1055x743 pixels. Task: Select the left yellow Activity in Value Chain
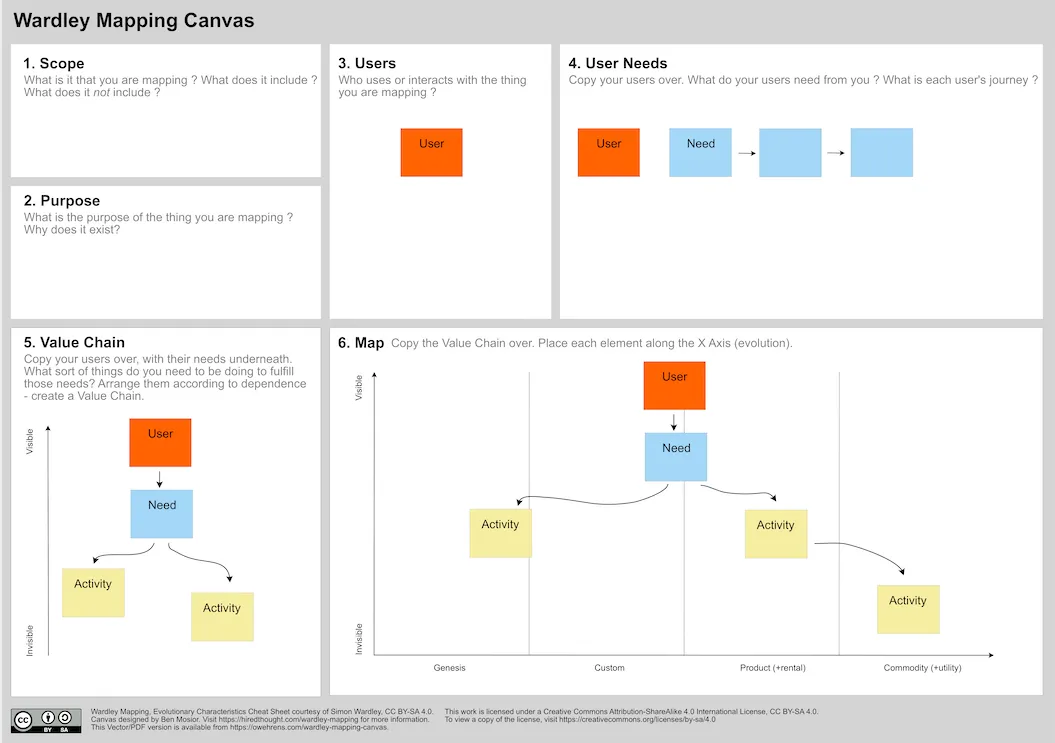coord(94,593)
